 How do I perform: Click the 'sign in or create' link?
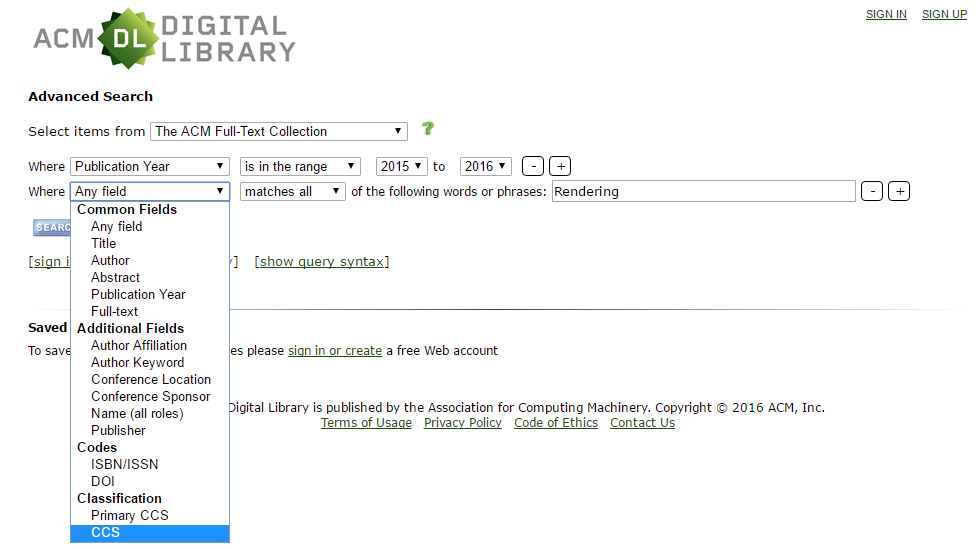[x=335, y=350]
